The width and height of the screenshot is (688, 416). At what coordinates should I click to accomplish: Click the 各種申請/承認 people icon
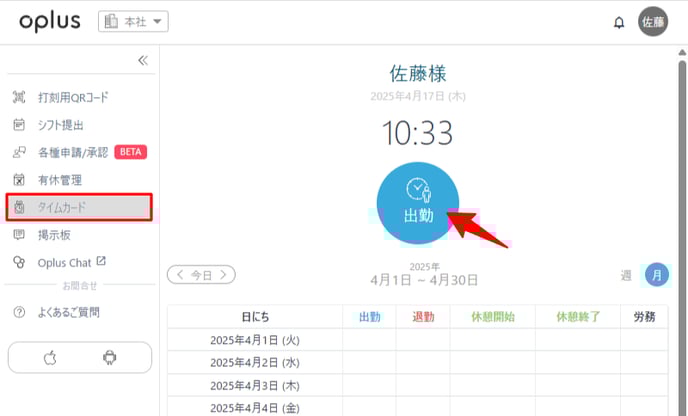pos(18,153)
